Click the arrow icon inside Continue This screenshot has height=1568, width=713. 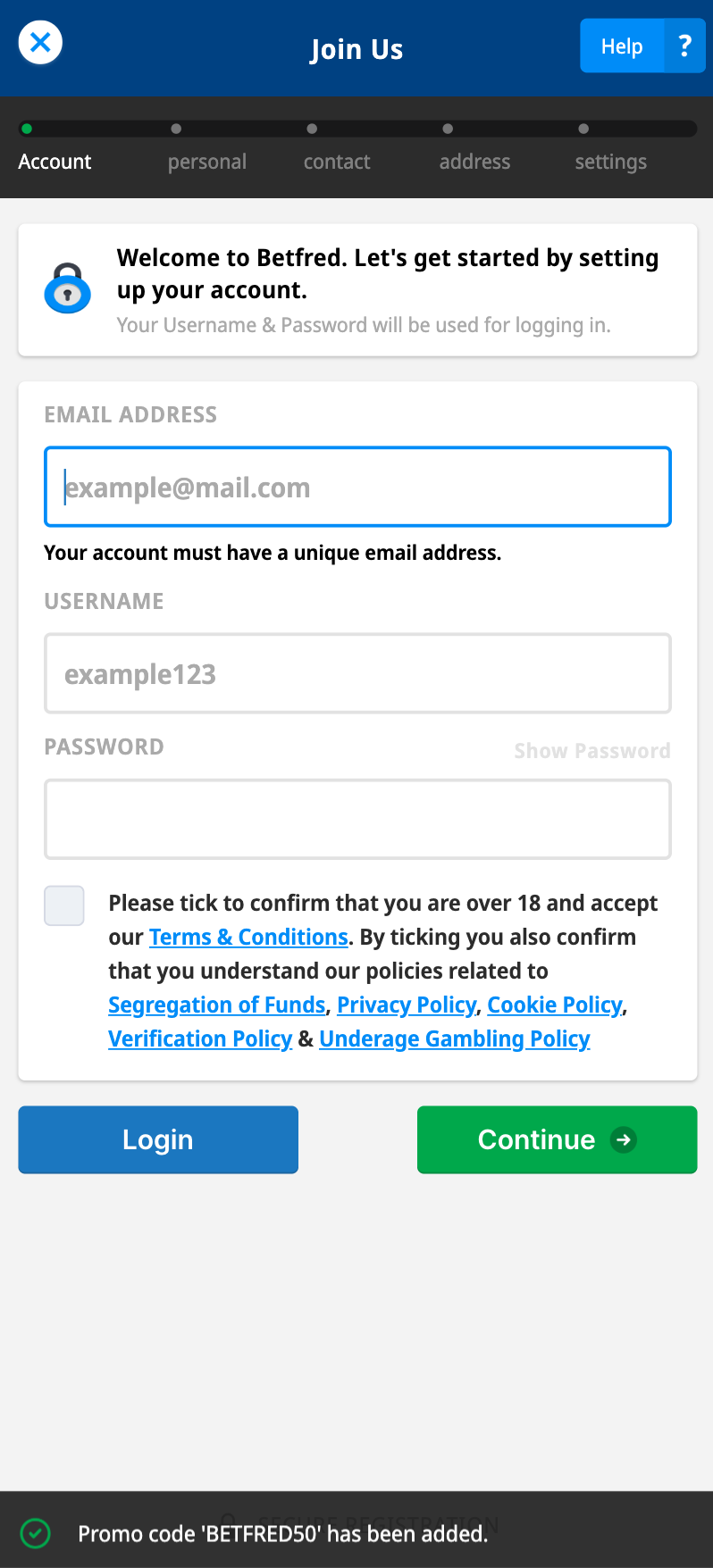coord(624,1139)
